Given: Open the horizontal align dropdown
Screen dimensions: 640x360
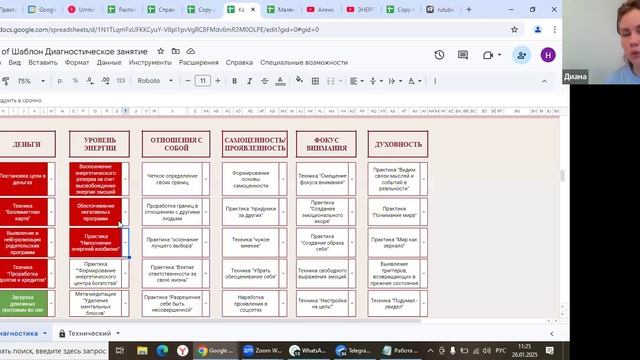Looking at the screenshot, I should coord(357,81).
